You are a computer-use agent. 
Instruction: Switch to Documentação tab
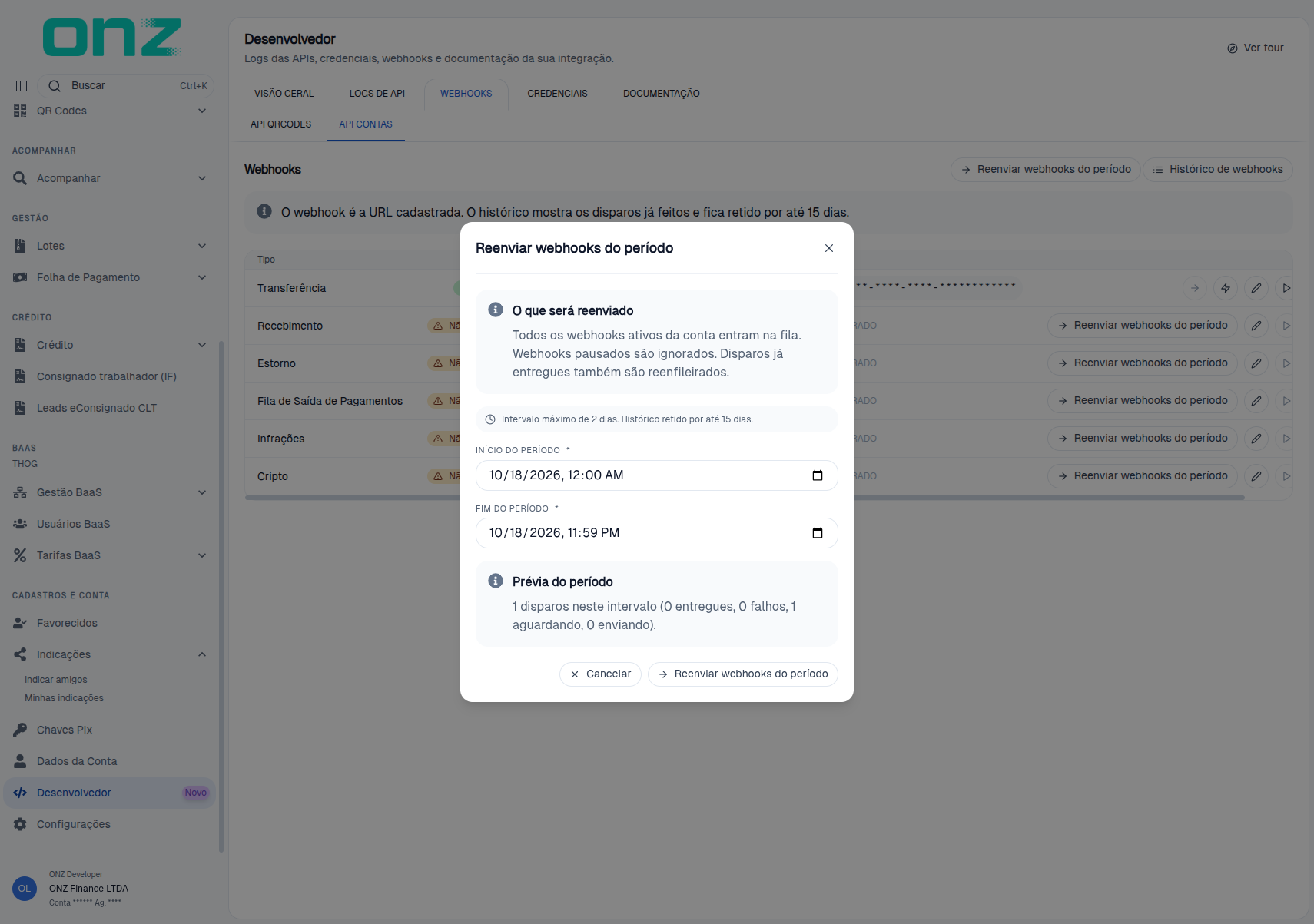pos(662,94)
